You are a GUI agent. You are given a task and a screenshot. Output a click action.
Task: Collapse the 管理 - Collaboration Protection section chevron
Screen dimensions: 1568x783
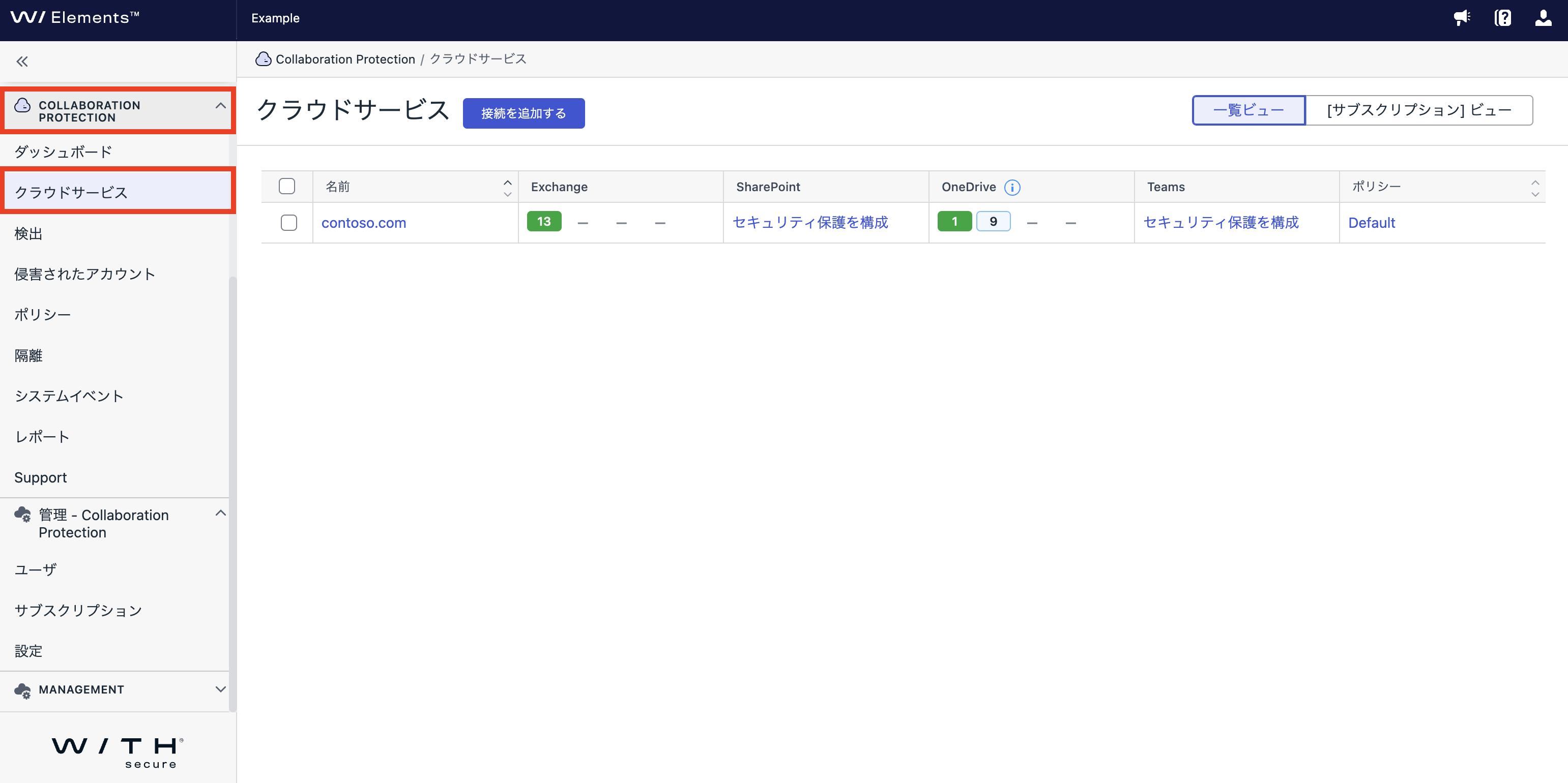tap(220, 514)
